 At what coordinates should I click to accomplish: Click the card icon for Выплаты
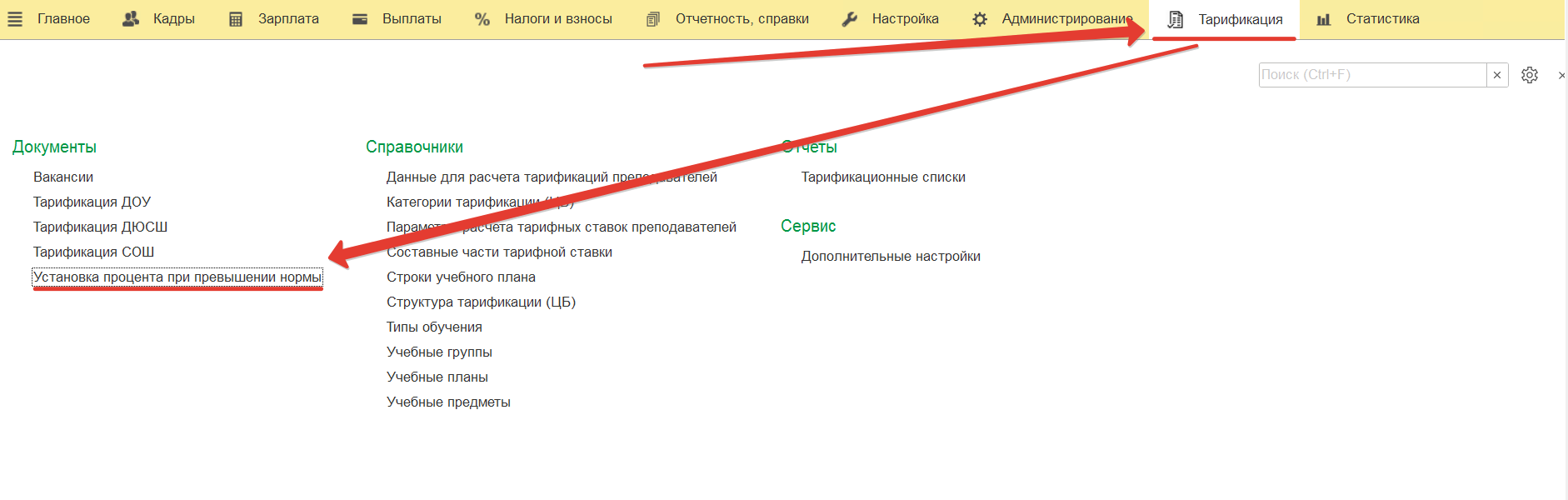360,19
